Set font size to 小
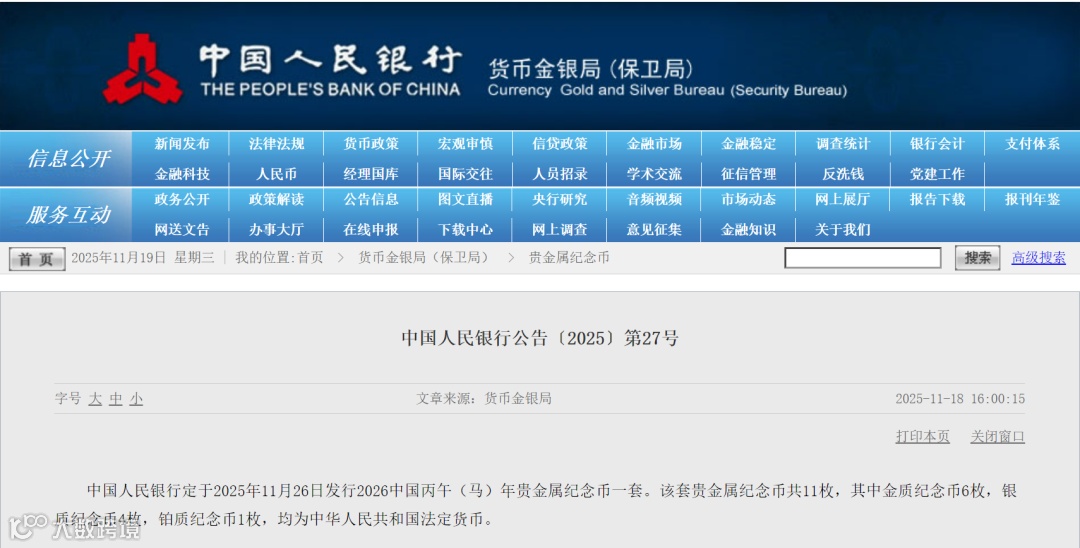The width and height of the screenshot is (1080, 548). click(x=136, y=399)
